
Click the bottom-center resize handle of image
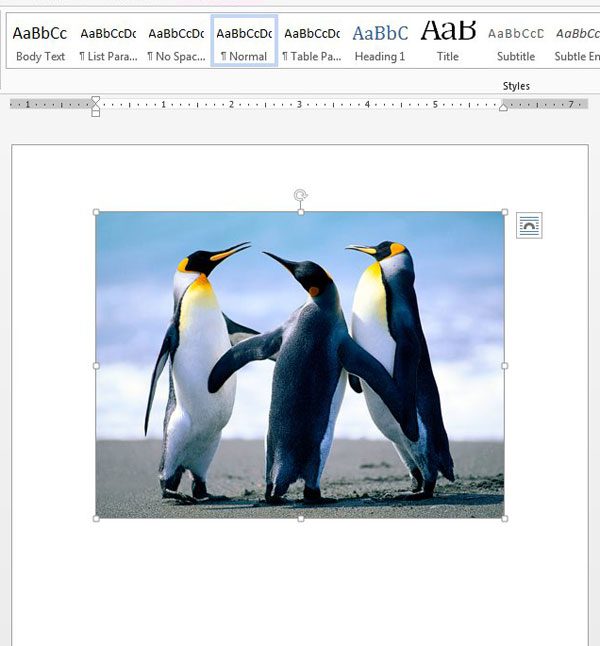[300, 518]
